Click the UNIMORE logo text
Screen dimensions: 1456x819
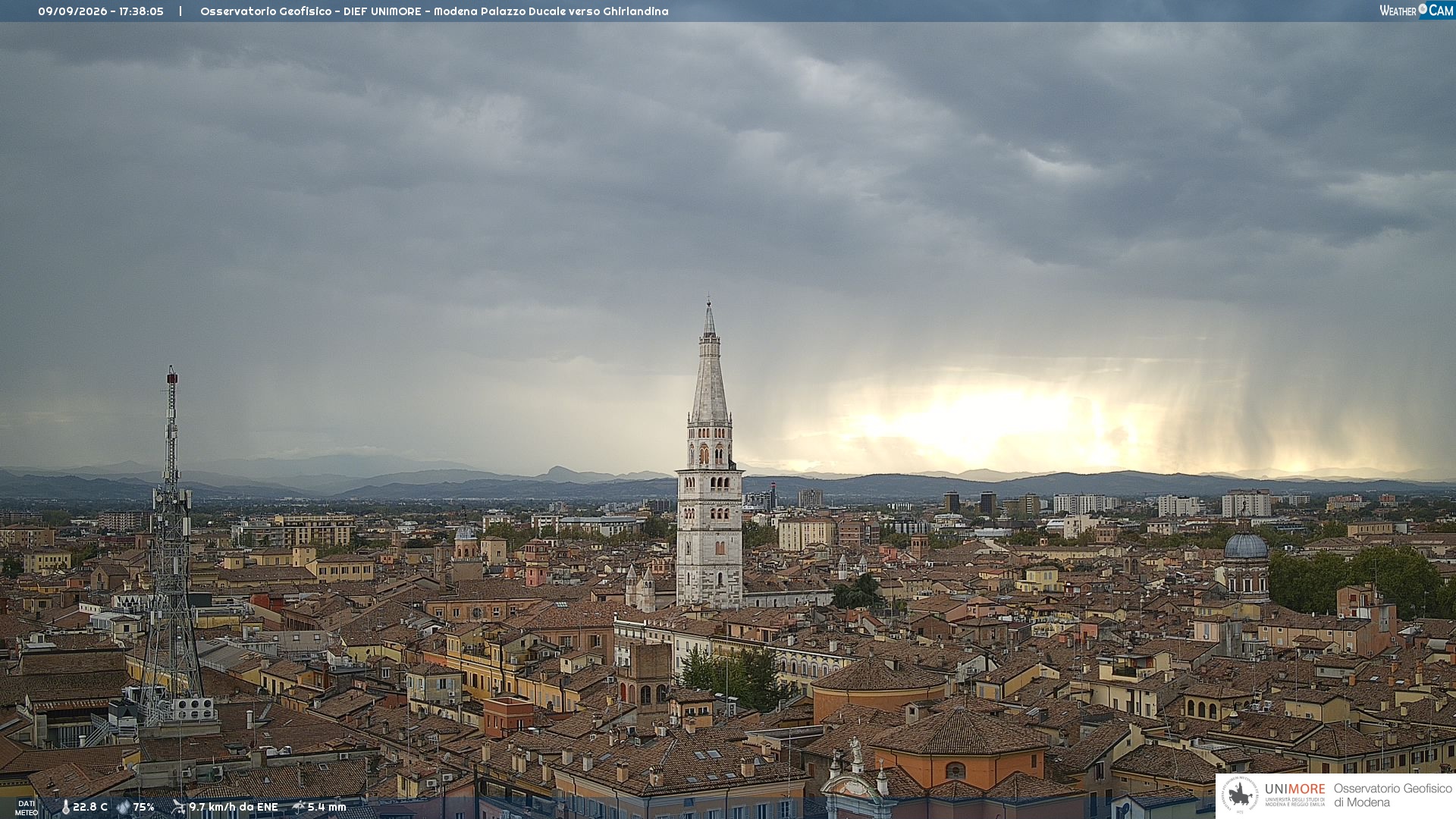point(1294,789)
